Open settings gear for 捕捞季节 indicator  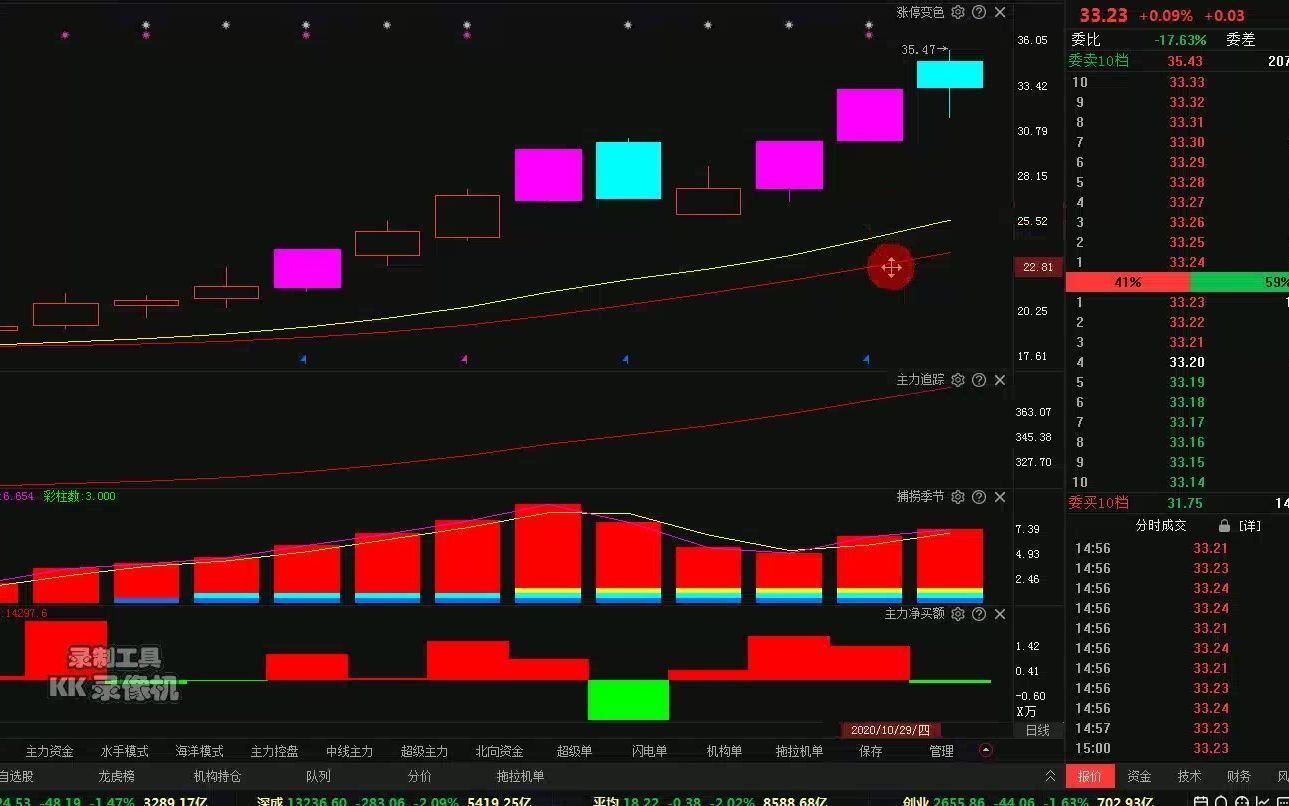(x=958, y=497)
